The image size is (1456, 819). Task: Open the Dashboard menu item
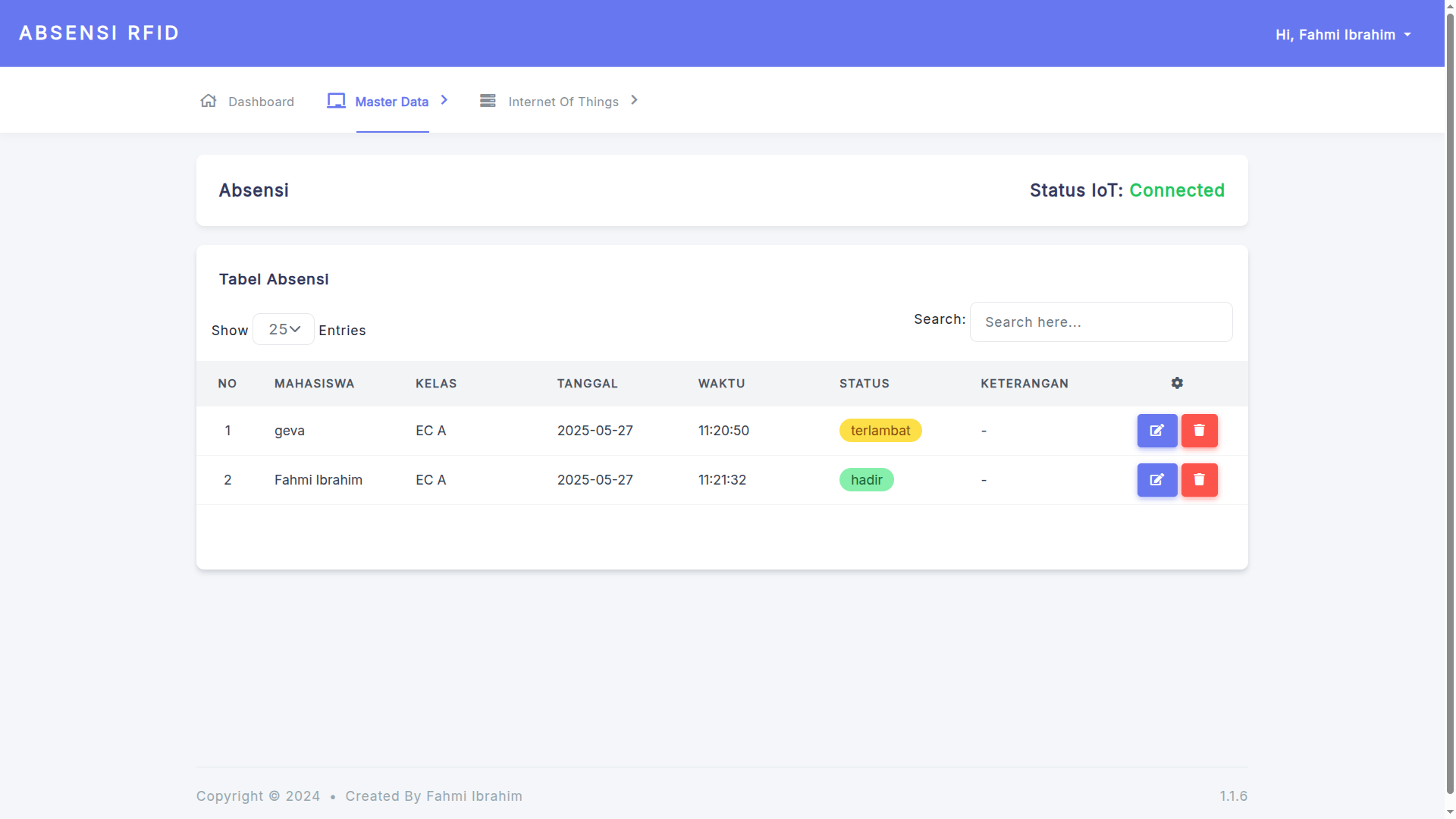click(261, 102)
